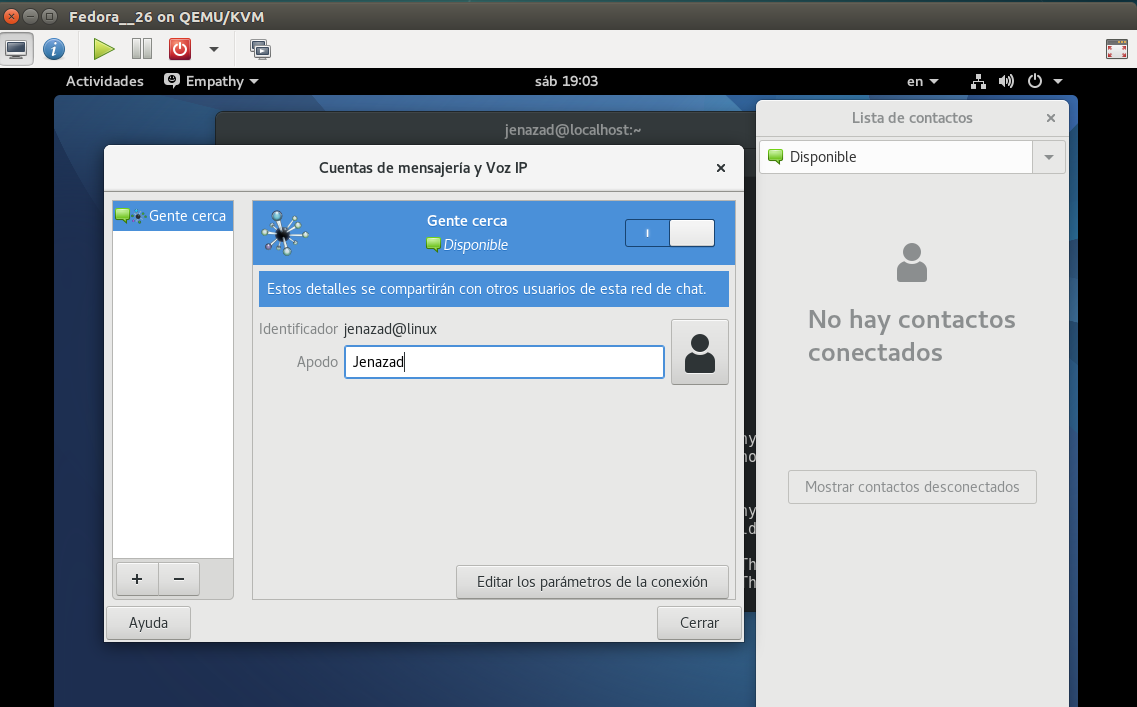
Task: Toggle the Gente cerca account switch
Action: click(x=670, y=233)
